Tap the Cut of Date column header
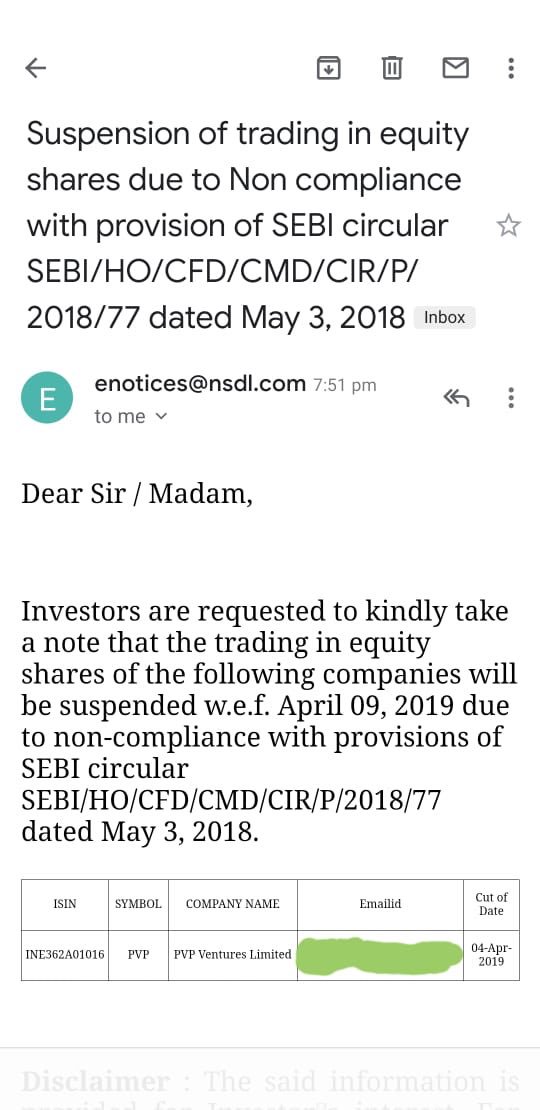The image size is (540, 1110). click(x=491, y=904)
